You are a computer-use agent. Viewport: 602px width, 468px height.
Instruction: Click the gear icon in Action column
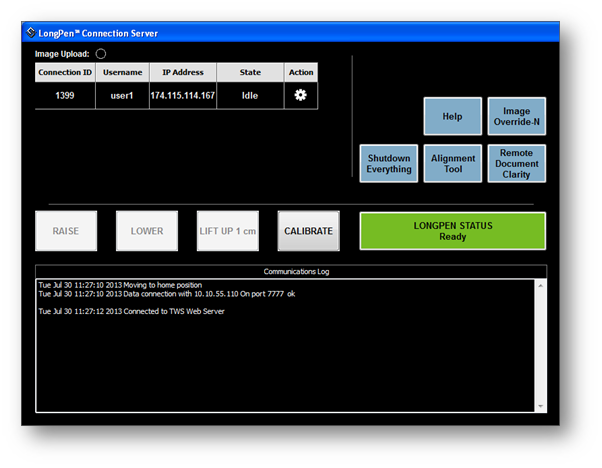pos(300,95)
